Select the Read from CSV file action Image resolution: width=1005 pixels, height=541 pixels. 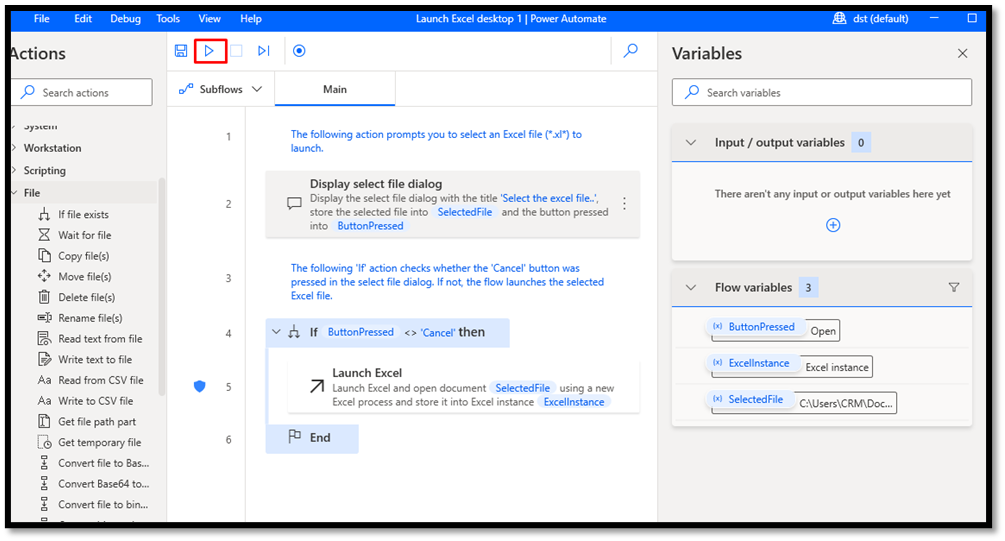101,380
